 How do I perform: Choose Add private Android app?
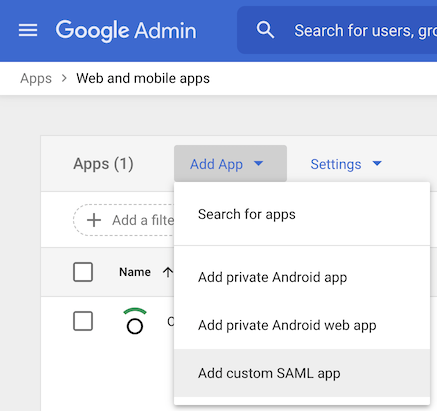(x=302, y=277)
